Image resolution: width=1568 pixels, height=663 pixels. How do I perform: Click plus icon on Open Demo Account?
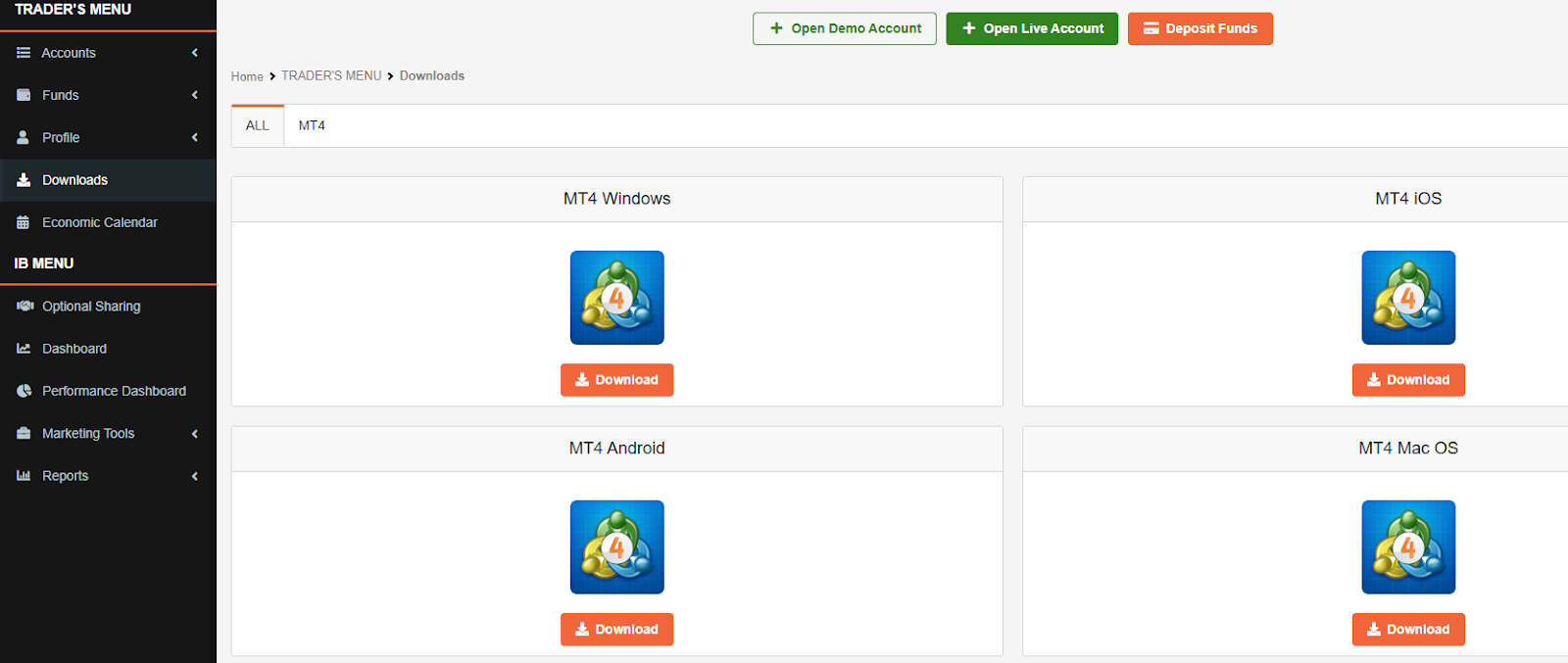[776, 28]
